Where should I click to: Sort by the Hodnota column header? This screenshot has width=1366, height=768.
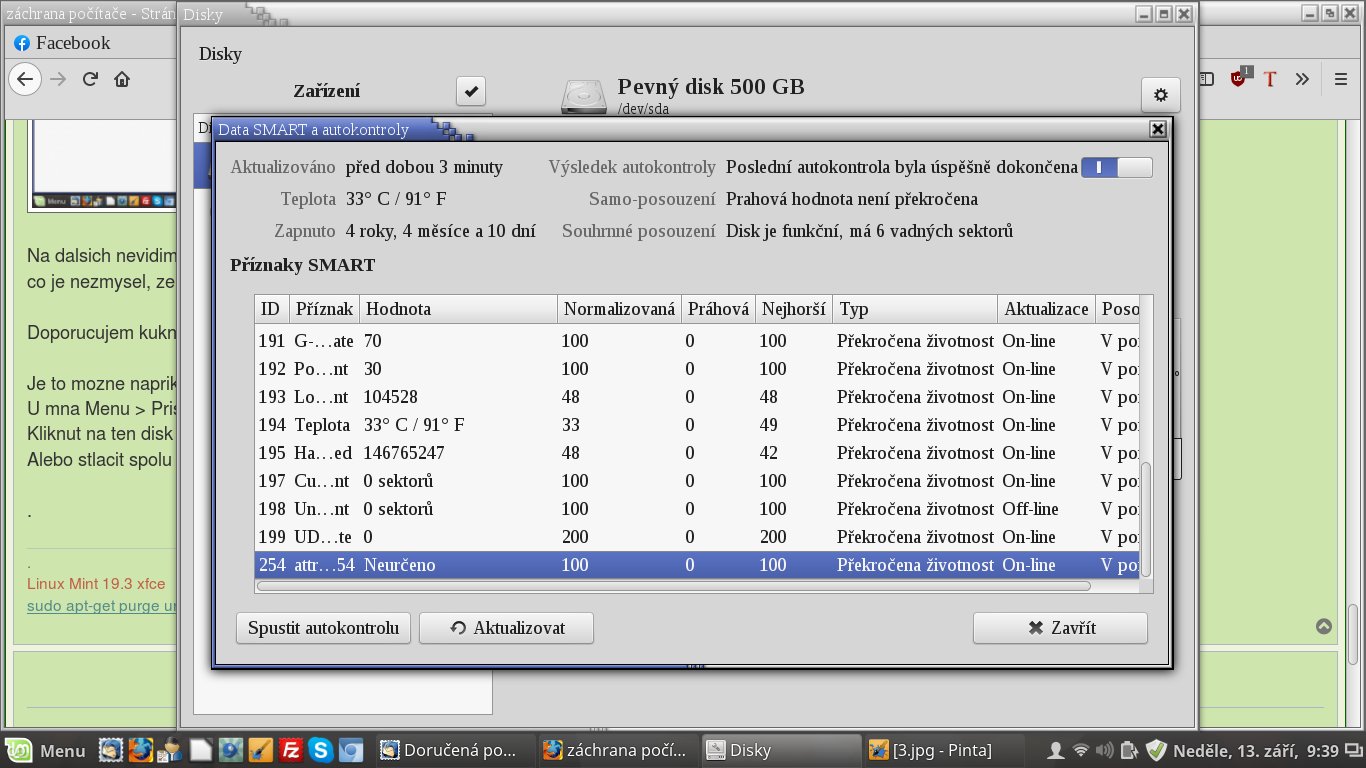point(457,309)
